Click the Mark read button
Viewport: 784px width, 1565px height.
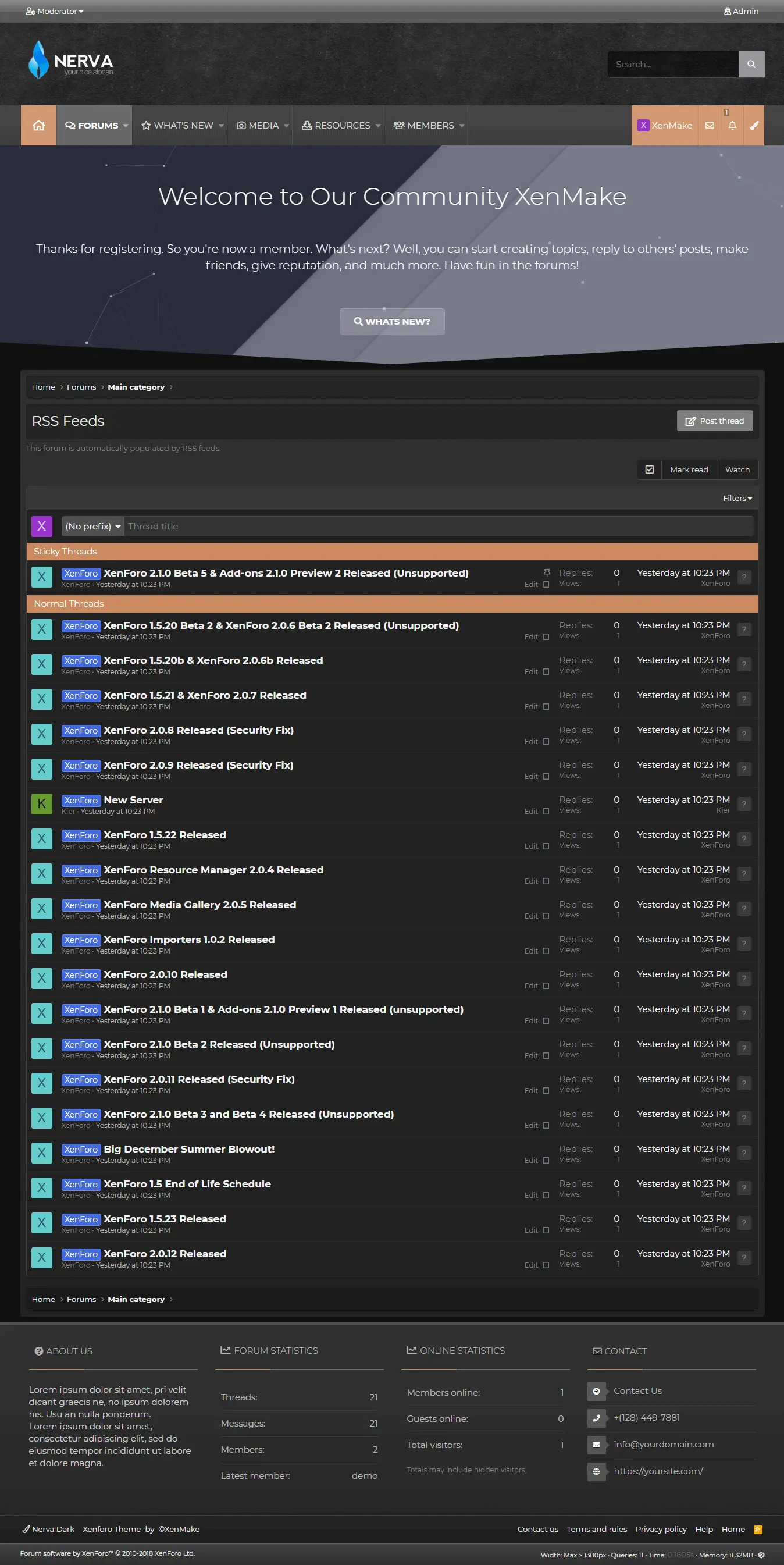point(689,470)
